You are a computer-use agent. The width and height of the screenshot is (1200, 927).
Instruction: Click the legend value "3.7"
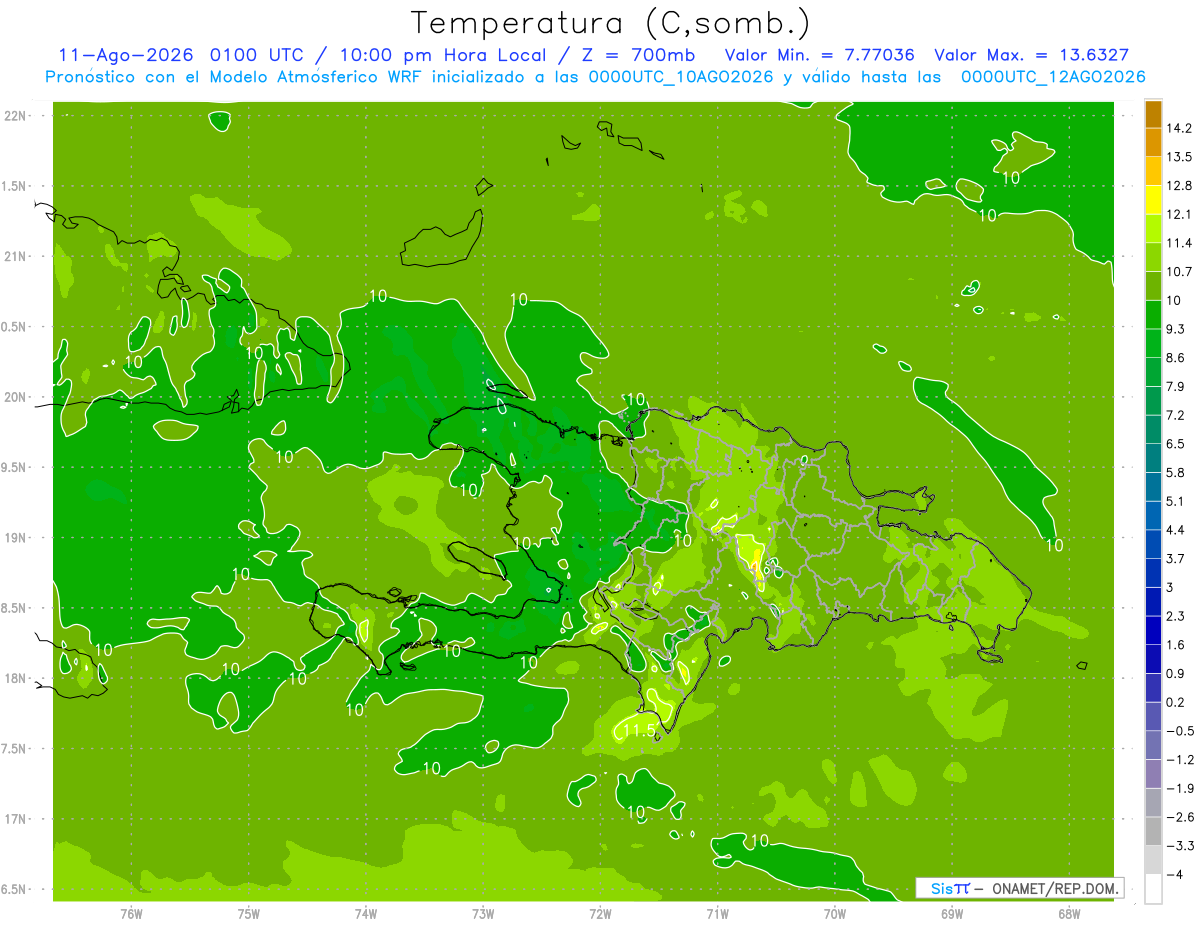pos(1177,558)
